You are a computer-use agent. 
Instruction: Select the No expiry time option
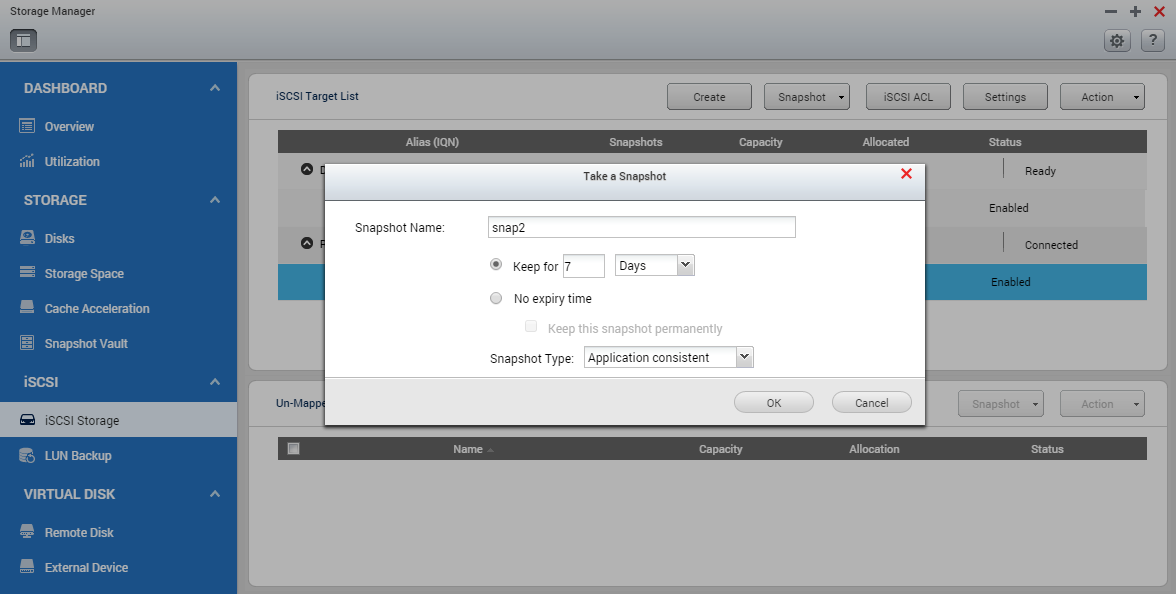496,298
